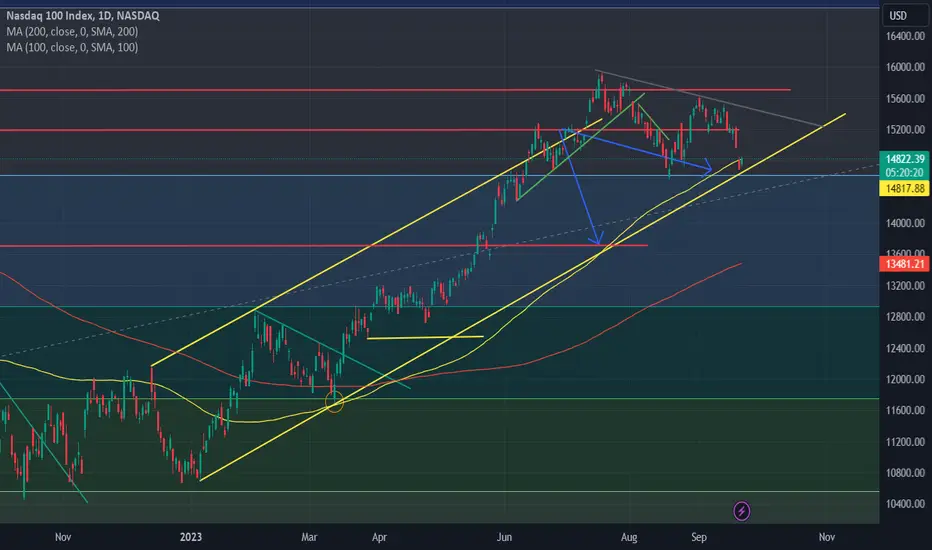Click the 14000.00 price axis label
This screenshot has height=550, width=932.
(905, 223)
